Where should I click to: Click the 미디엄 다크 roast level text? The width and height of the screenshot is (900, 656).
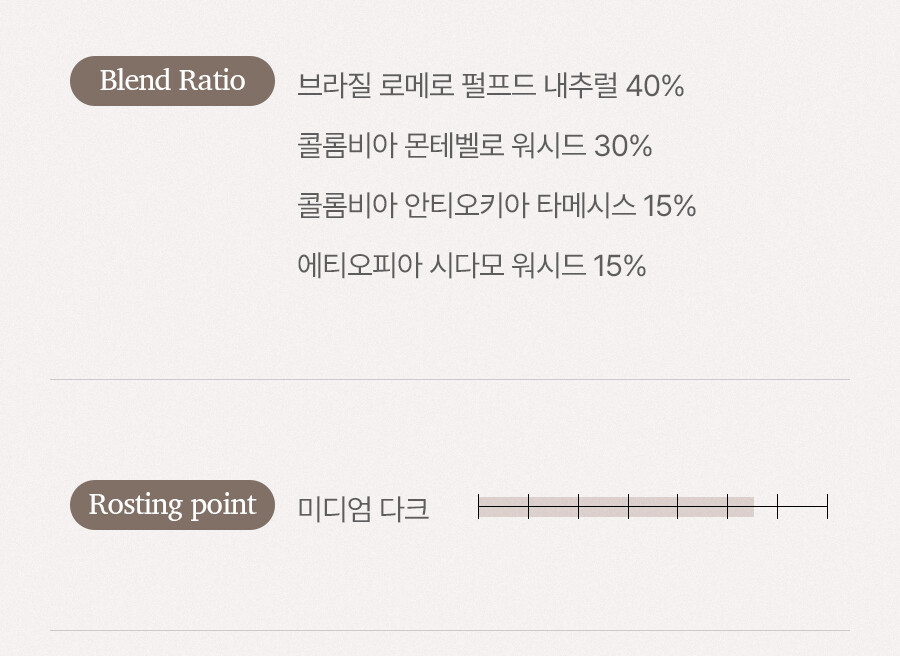(363, 508)
